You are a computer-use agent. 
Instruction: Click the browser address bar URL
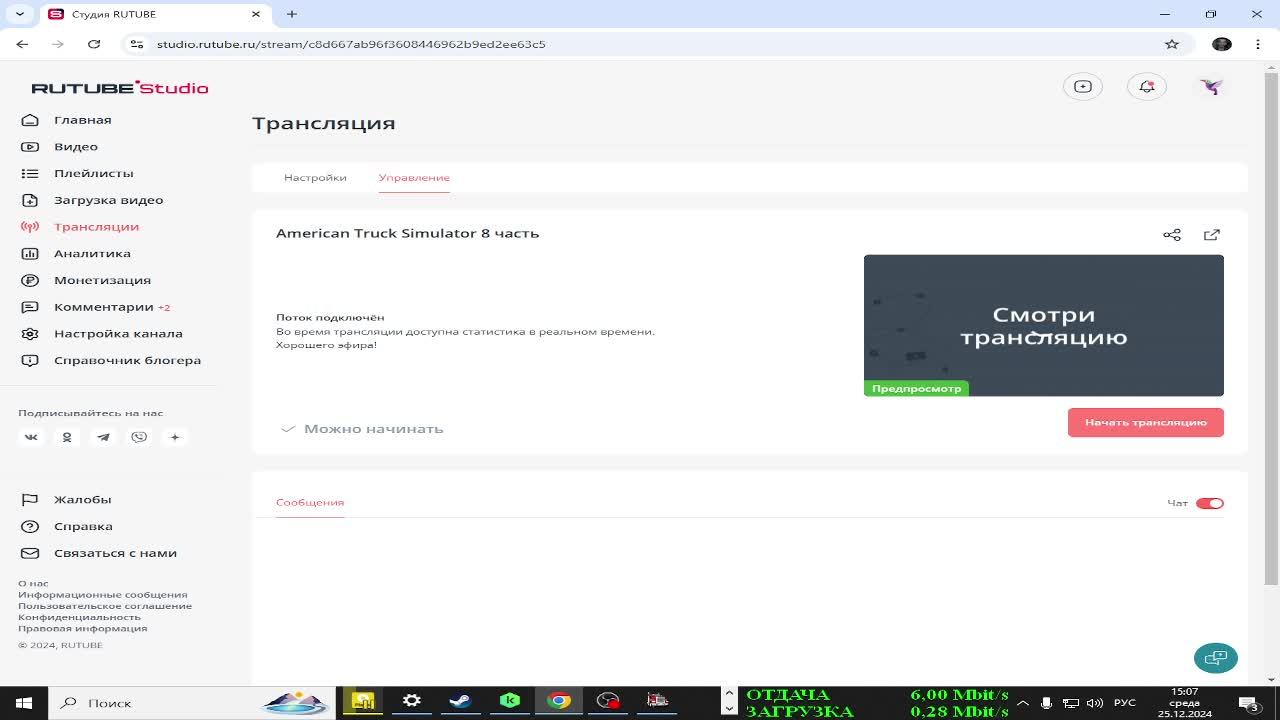pos(351,44)
